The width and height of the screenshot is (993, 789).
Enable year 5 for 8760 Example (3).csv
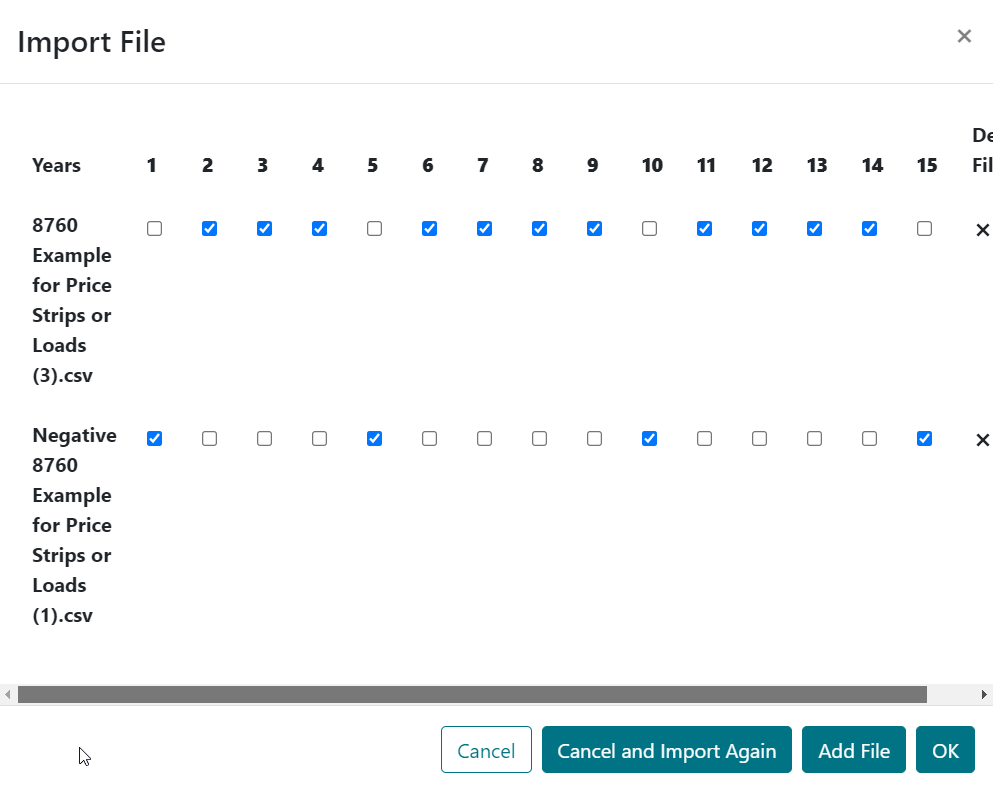click(x=374, y=228)
